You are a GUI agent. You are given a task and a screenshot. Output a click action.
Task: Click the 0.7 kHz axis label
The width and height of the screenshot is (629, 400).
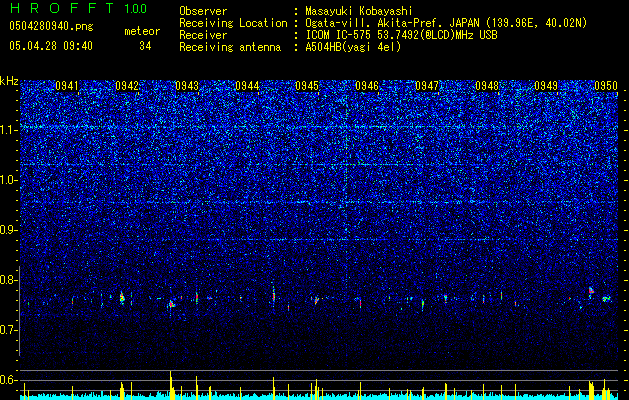coord(8,330)
